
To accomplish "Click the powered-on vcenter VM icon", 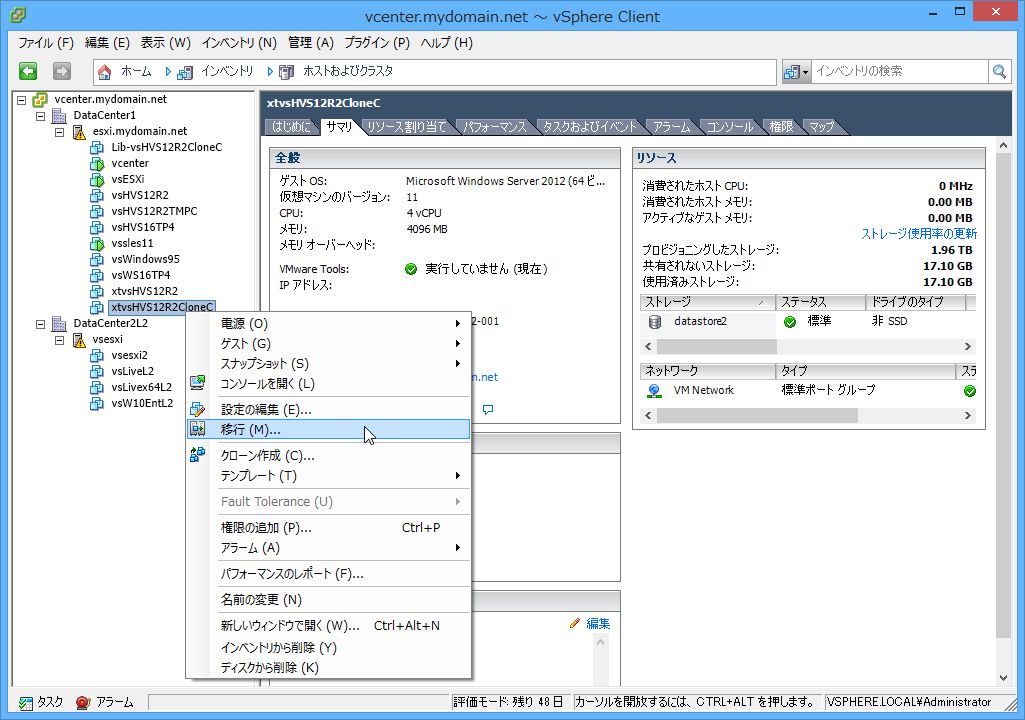I will click(x=97, y=163).
